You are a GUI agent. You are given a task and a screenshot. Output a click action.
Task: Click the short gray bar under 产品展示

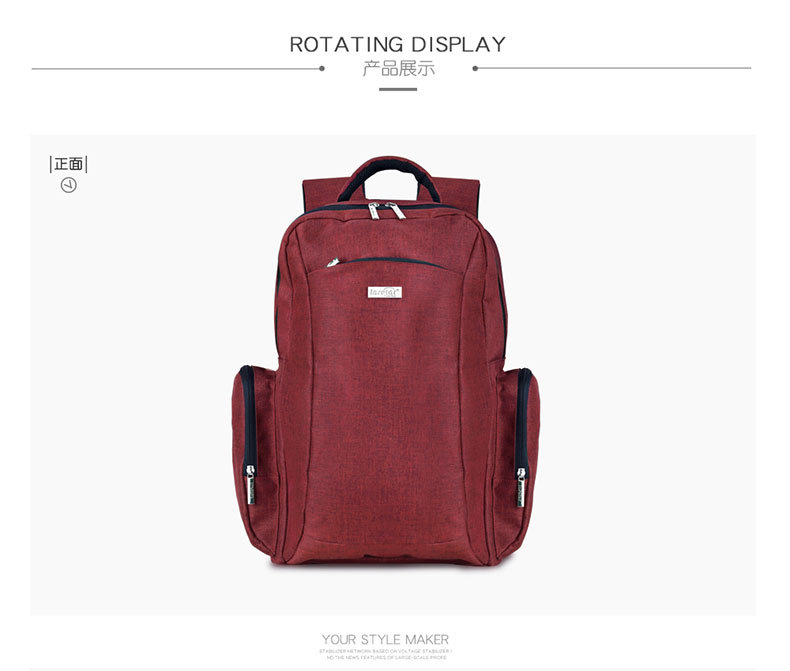[x=398, y=89]
